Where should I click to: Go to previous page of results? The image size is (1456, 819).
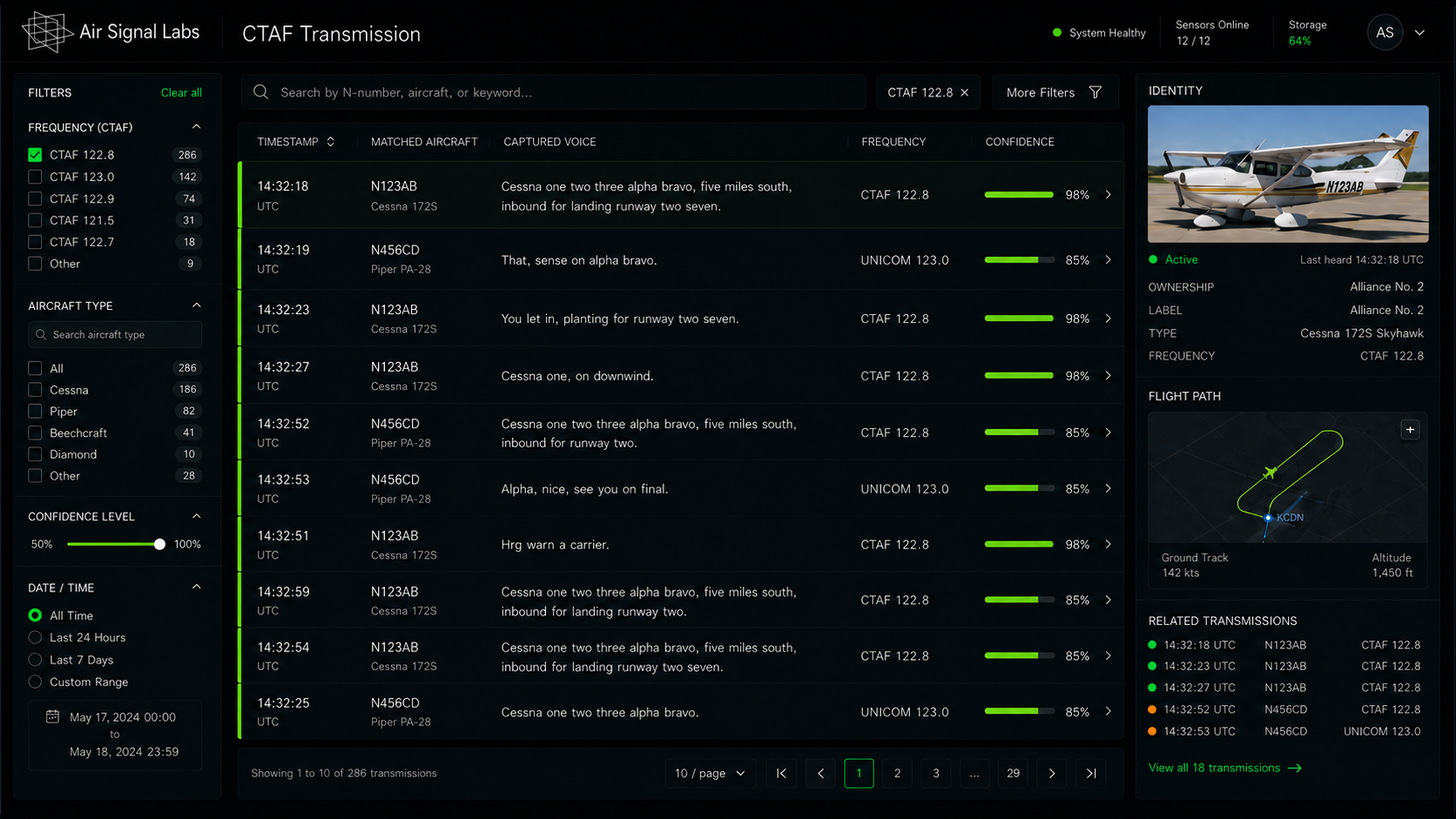click(820, 773)
